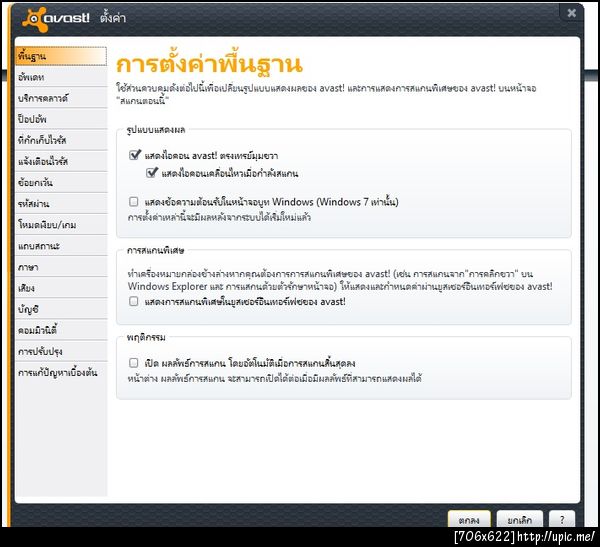
Task: Open the บริการคลาวด์ tab
Action: coord(61,98)
